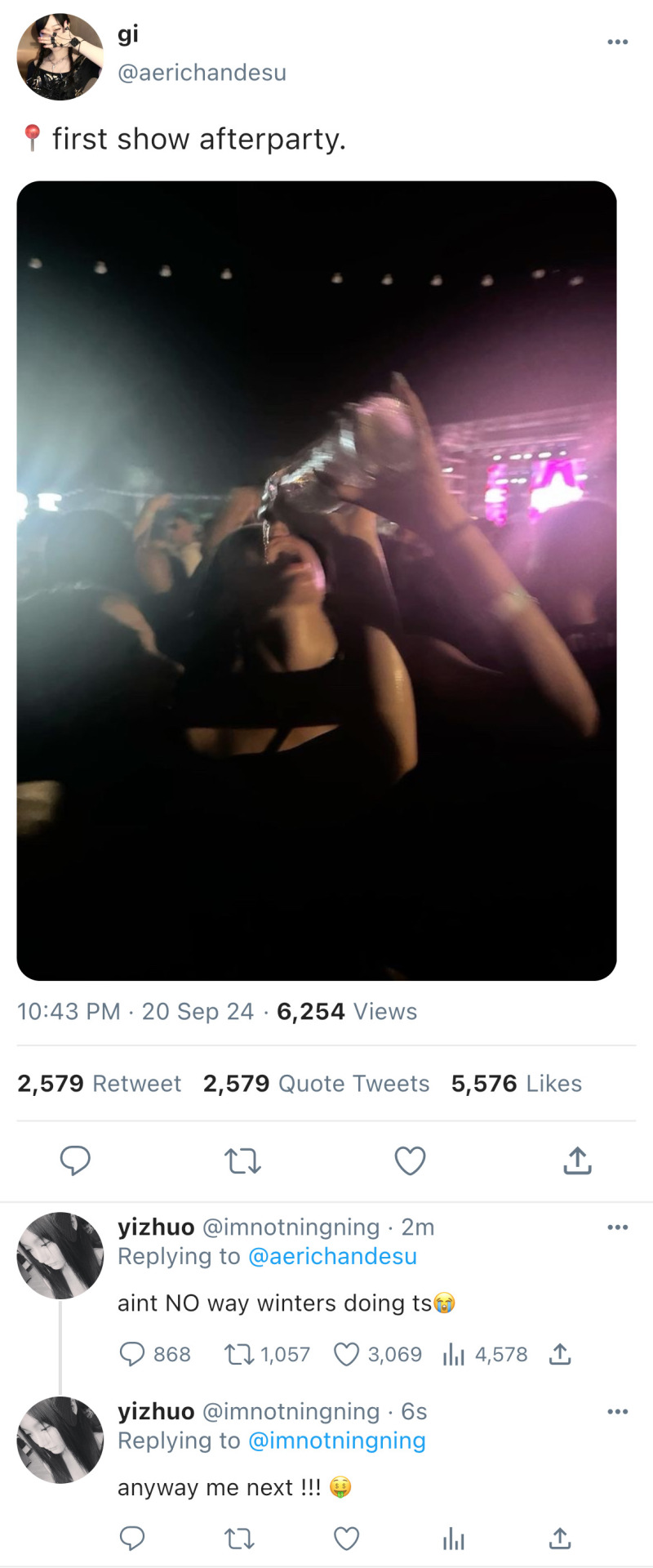Like the main afterparty tweet
The width and height of the screenshot is (653, 1568).
point(410,1160)
